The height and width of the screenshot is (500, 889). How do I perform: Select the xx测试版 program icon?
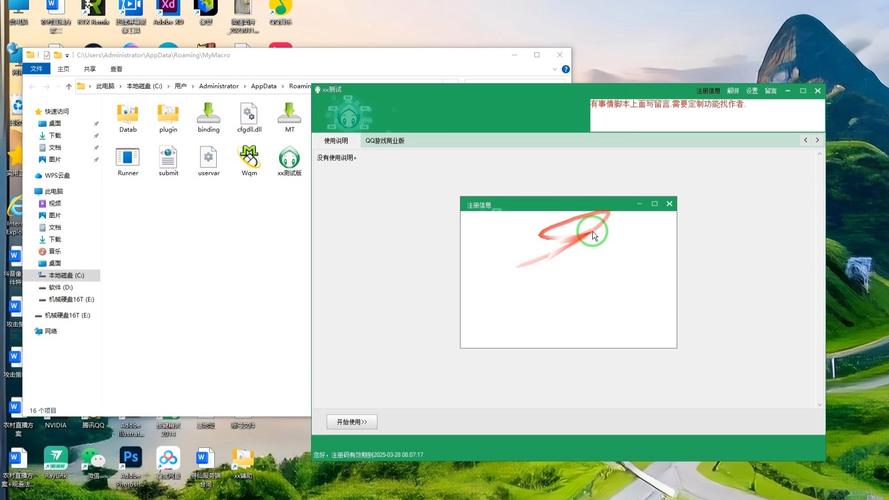click(x=289, y=161)
